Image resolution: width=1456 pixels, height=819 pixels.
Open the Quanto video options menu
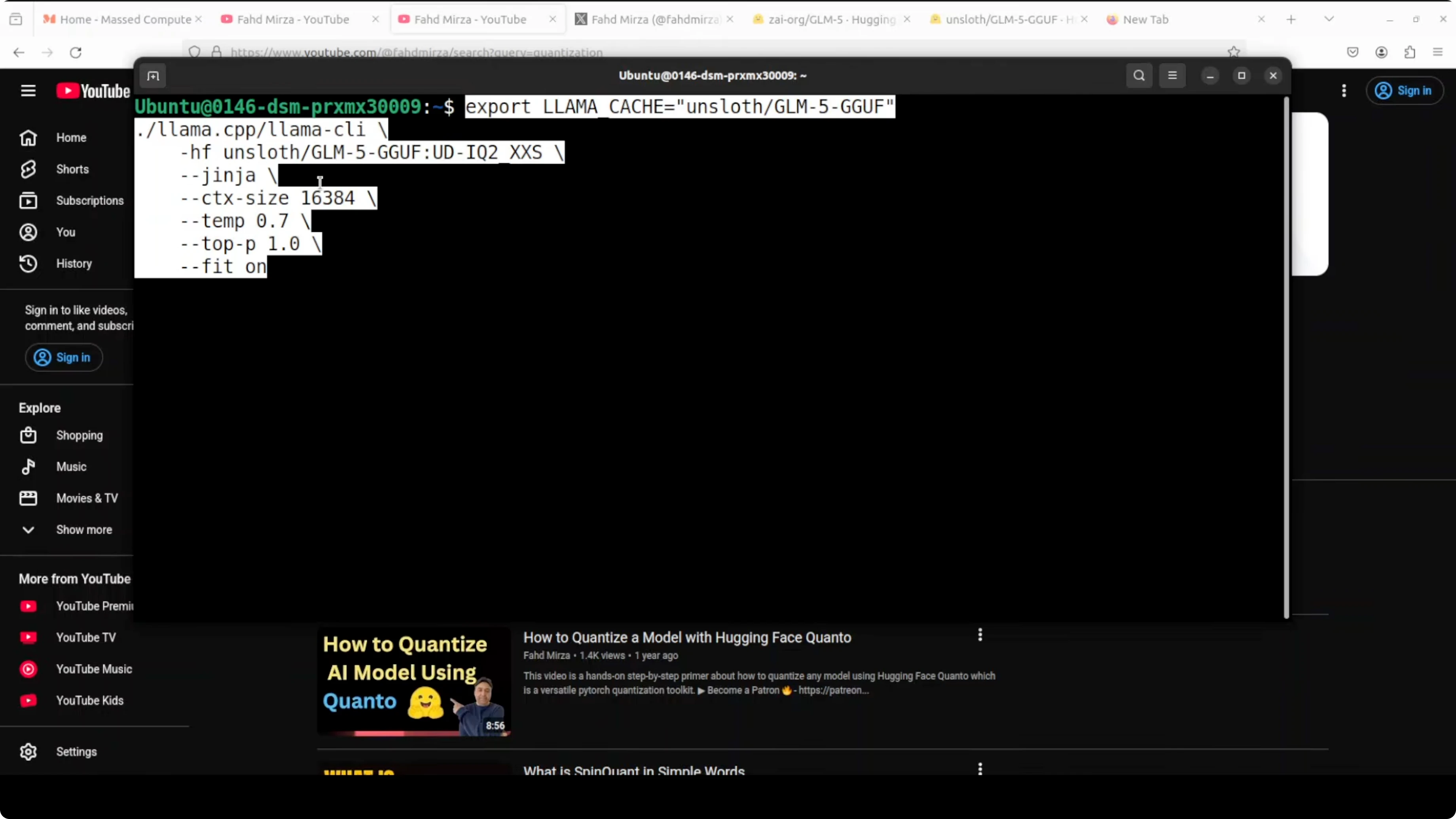click(980, 635)
